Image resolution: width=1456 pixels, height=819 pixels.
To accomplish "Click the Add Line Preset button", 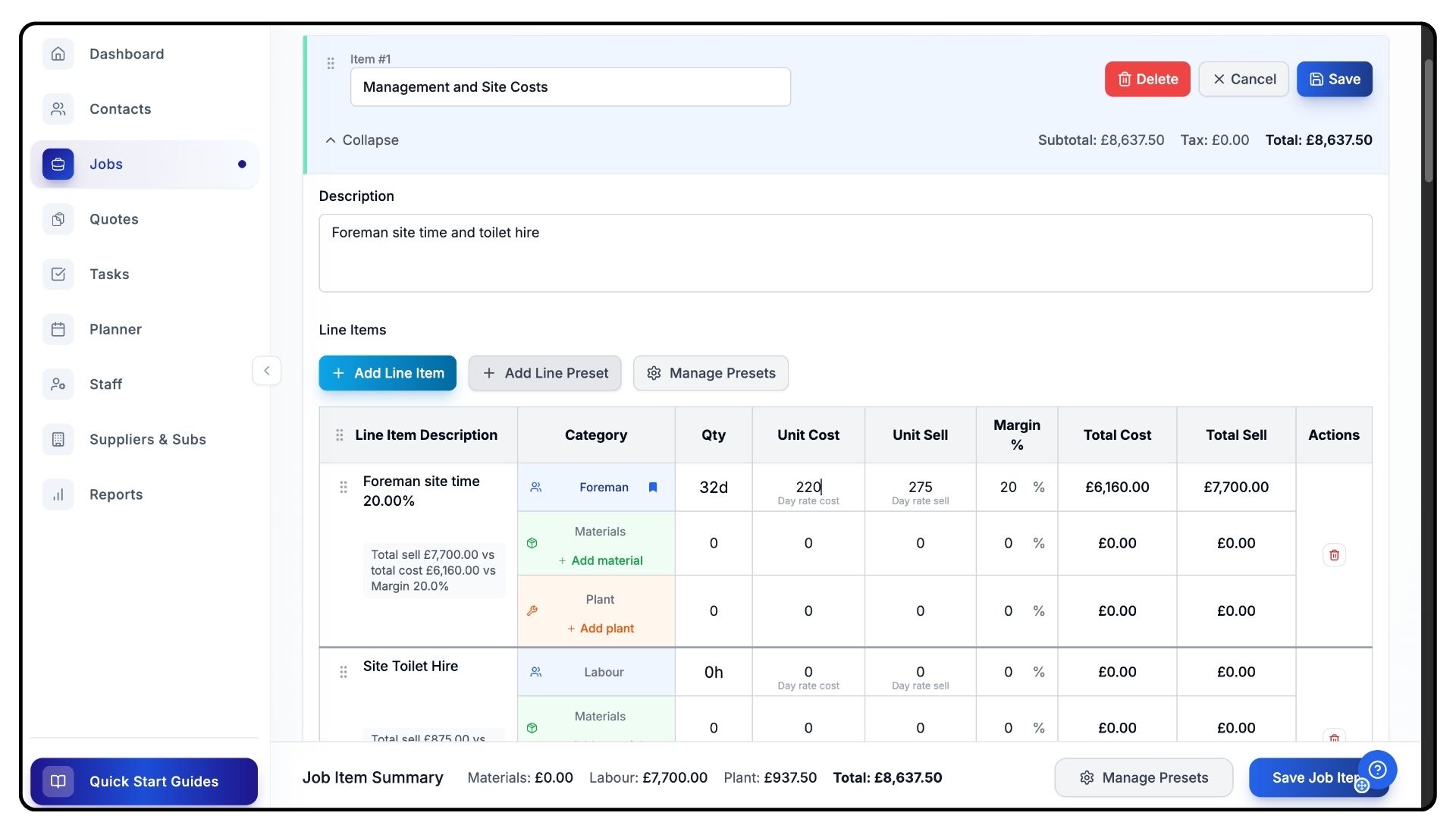I will [544, 373].
